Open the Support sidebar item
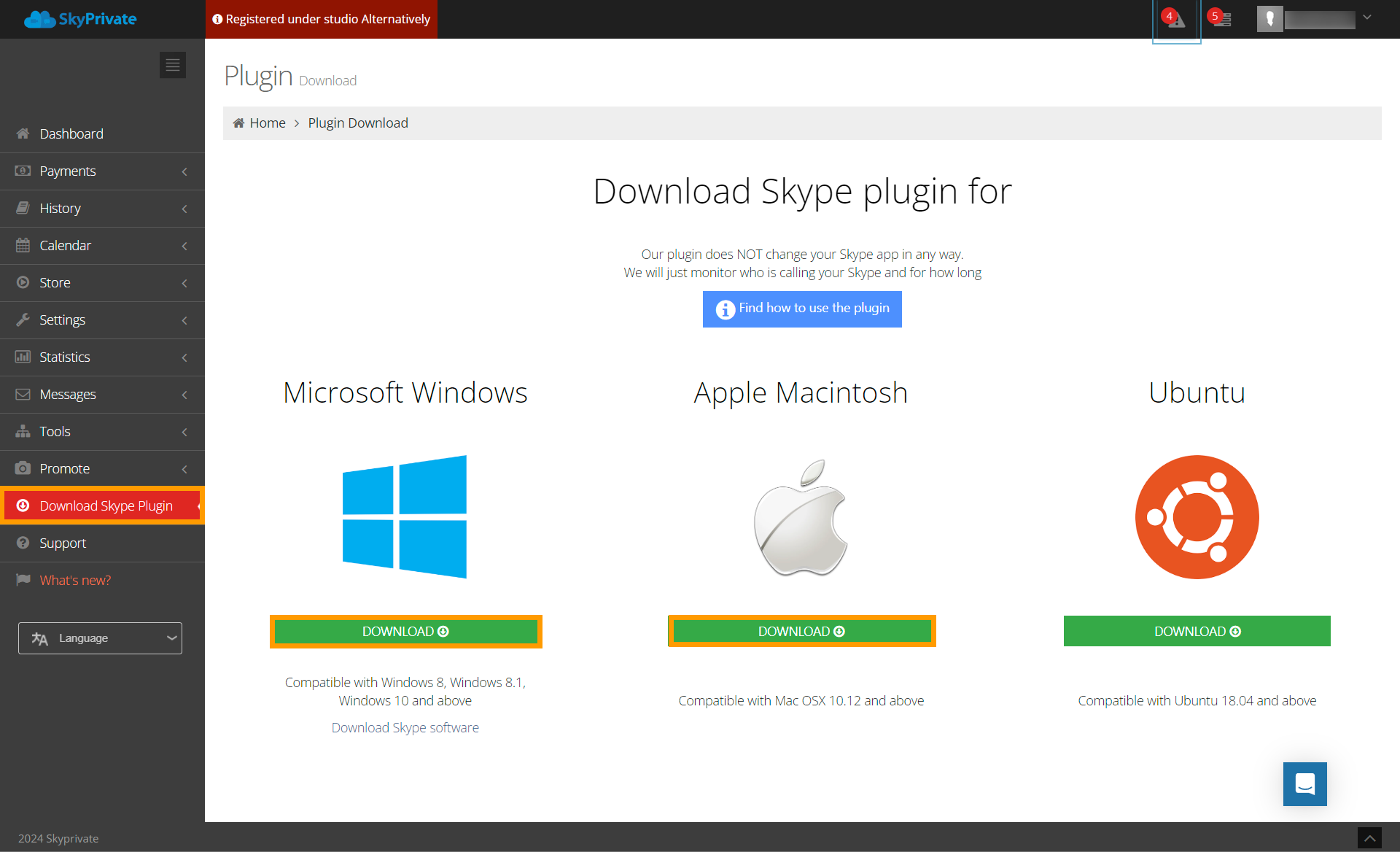This screenshot has height=852, width=1400. point(63,543)
